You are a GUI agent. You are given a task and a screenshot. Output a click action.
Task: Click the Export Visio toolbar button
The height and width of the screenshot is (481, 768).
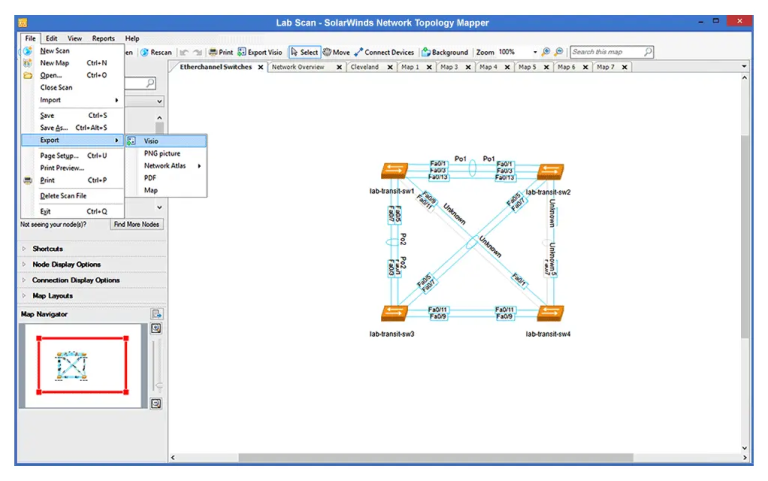coord(260,52)
